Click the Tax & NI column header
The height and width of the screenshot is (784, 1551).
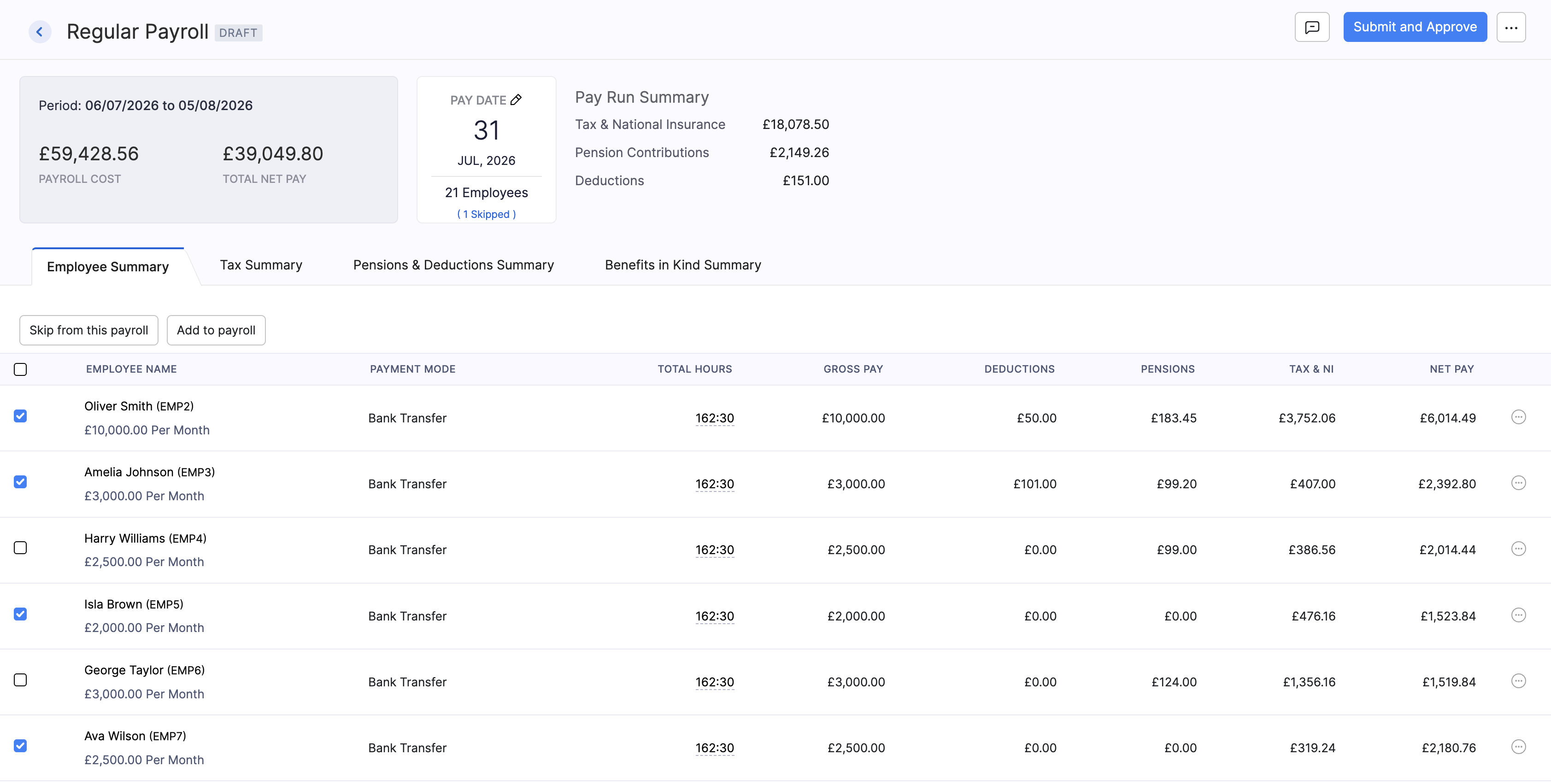click(1311, 369)
